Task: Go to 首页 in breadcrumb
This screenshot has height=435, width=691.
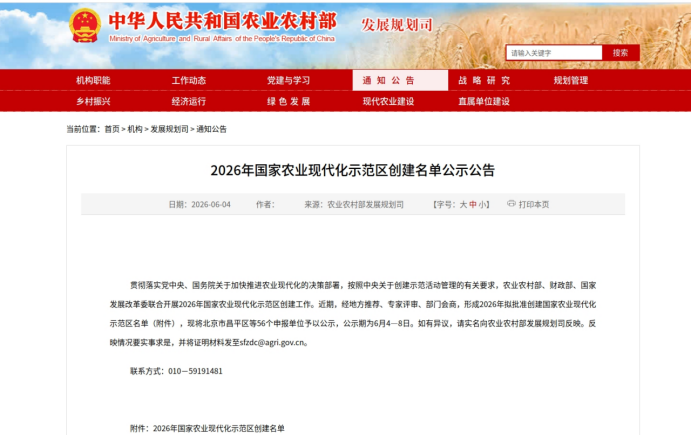Action: [x=112, y=129]
